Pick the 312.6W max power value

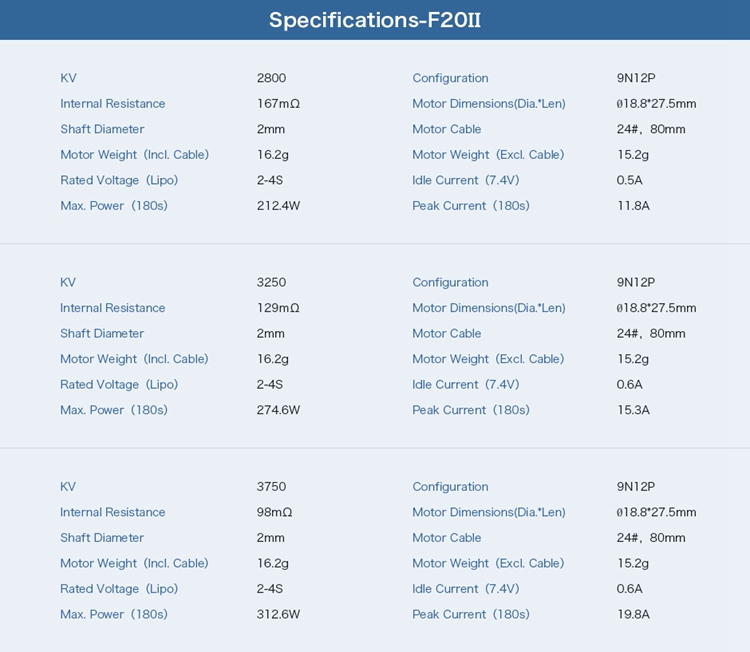click(x=278, y=614)
